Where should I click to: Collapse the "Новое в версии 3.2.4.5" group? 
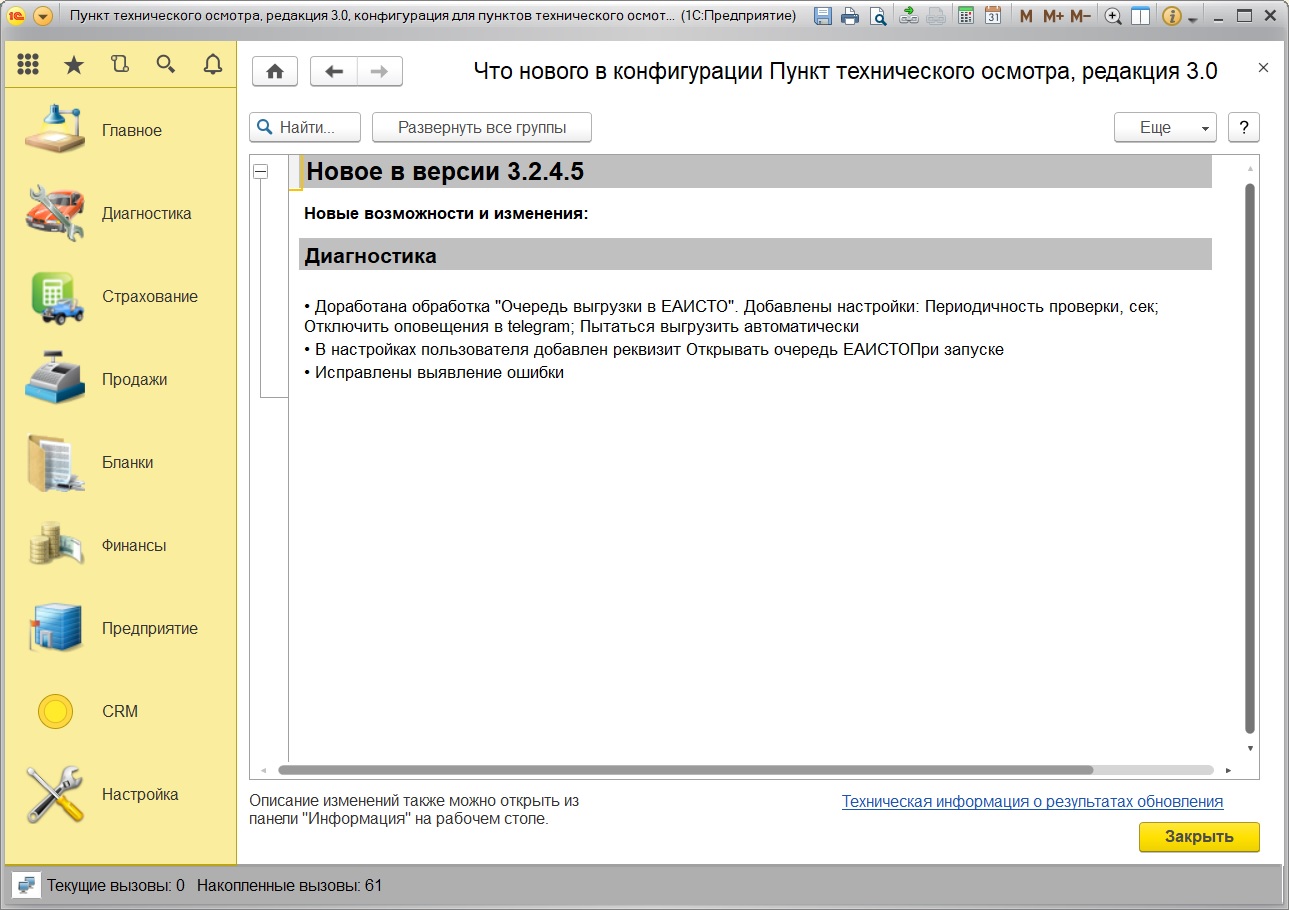tap(261, 172)
